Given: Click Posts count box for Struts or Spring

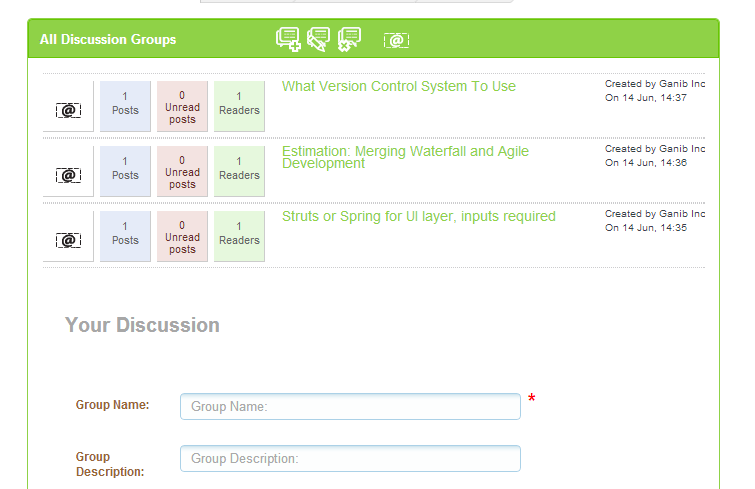Looking at the screenshot, I should click(x=125, y=234).
